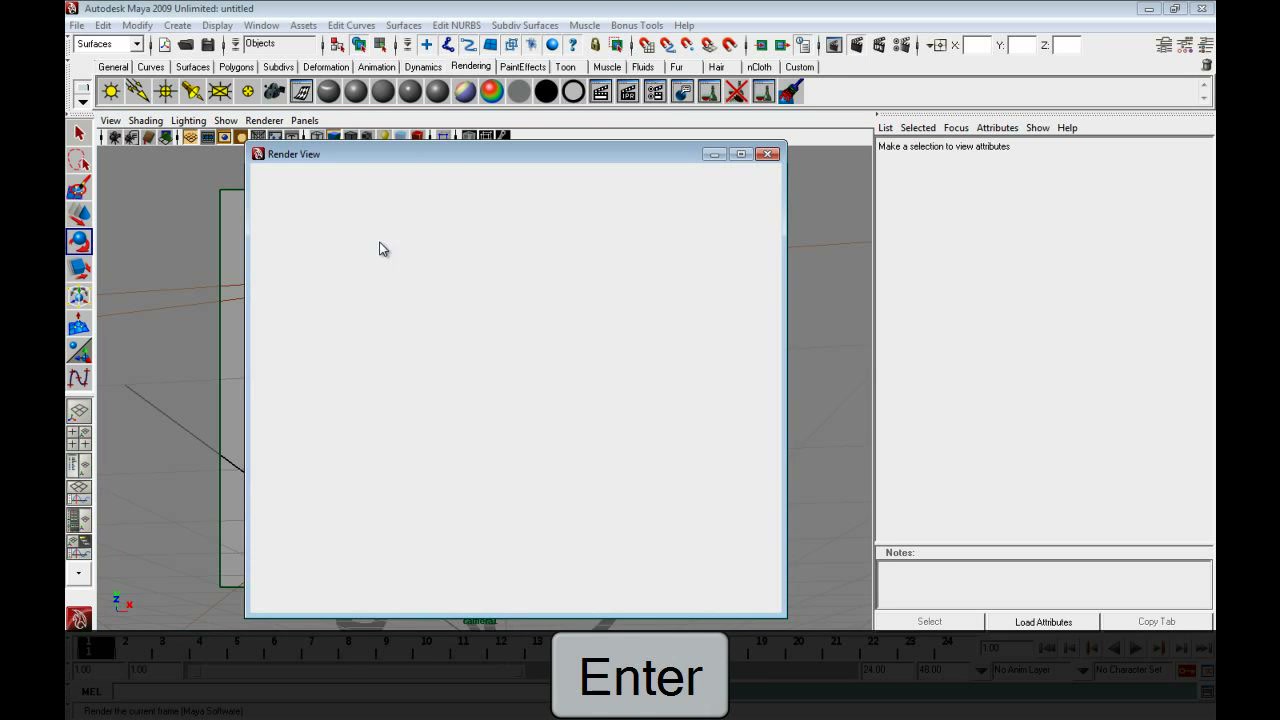Pick the Spot Light icon on Rendering shelf
This screenshot has width=1280, height=720.
[x=192, y=92]
